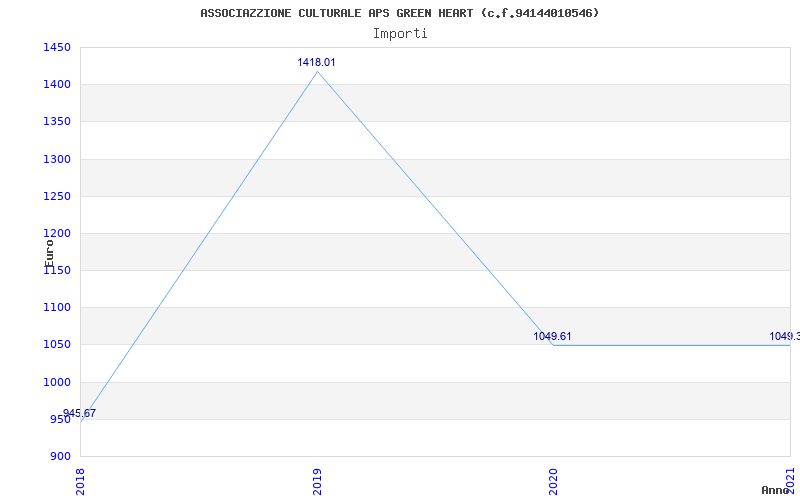Click the 2018 x-axis label
The height and width of the screenshot is (500, 800).
[81, 482]
